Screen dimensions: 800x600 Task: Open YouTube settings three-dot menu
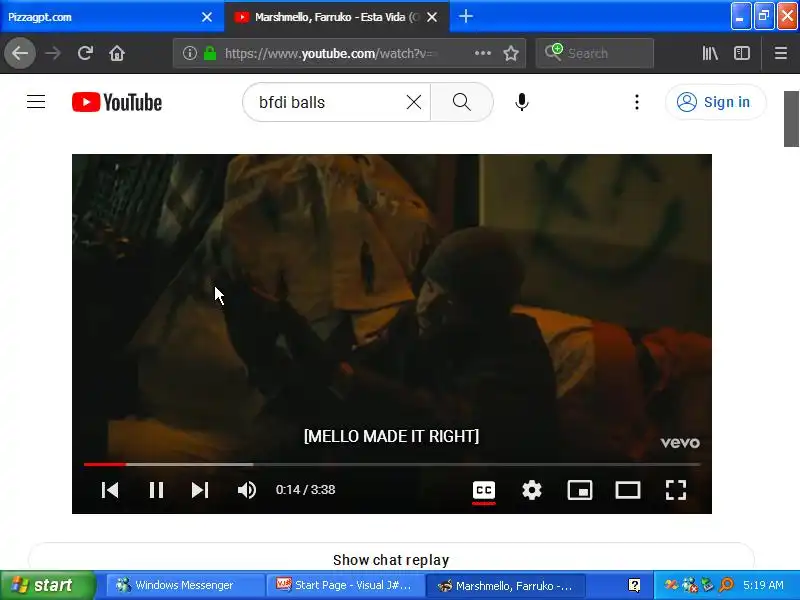pos(636,102)
